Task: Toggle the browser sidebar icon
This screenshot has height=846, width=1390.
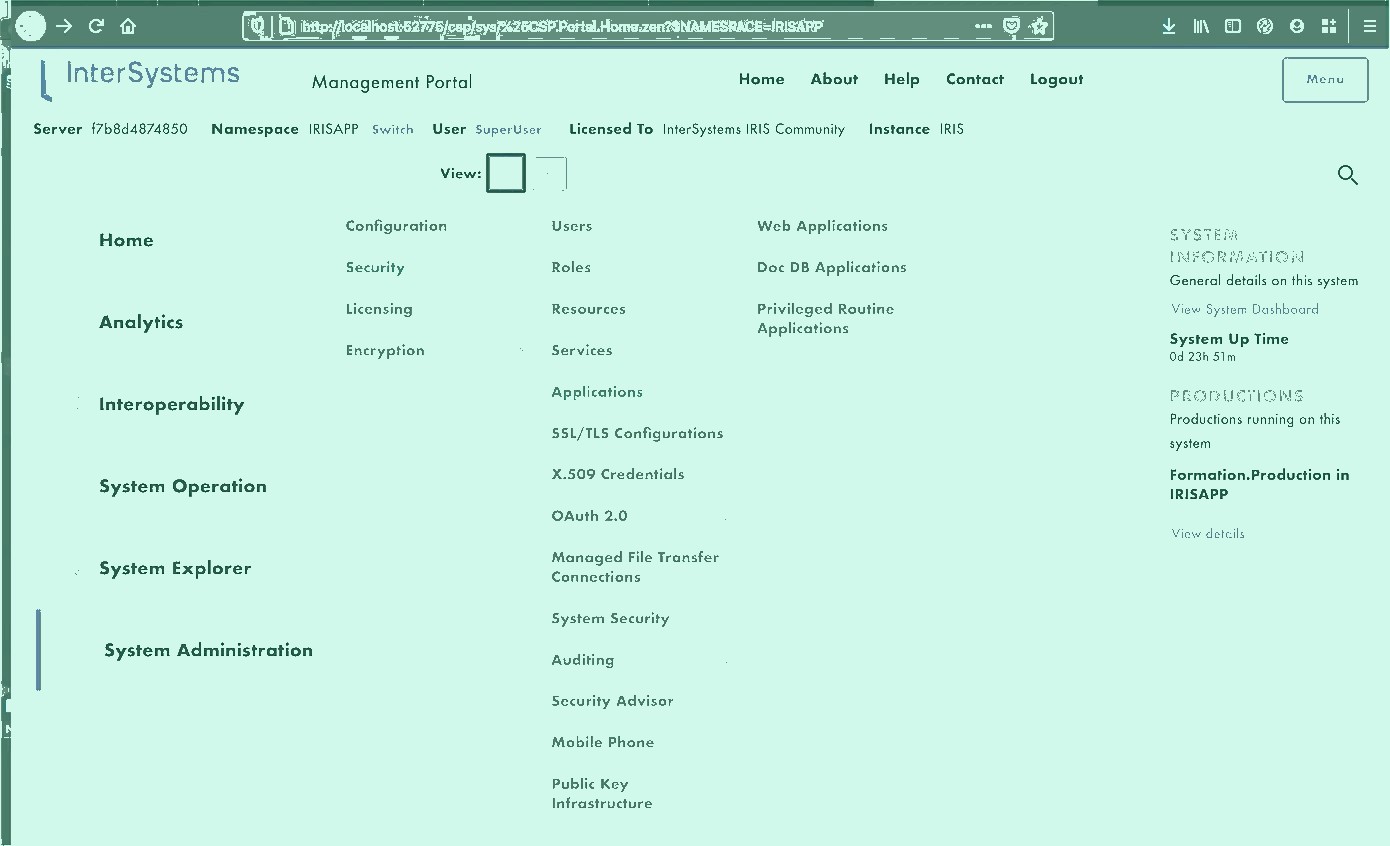Action: coord(1232,26)
